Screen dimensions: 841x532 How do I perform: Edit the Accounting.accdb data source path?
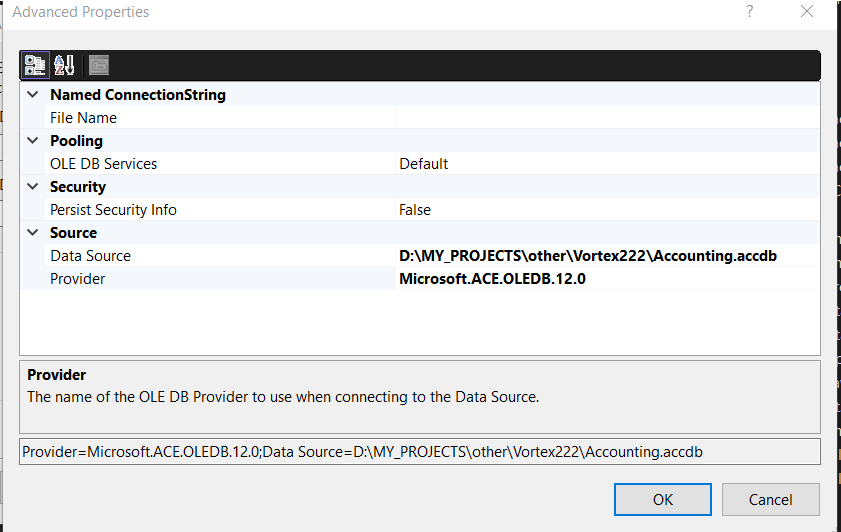click(x=588, y=256)
